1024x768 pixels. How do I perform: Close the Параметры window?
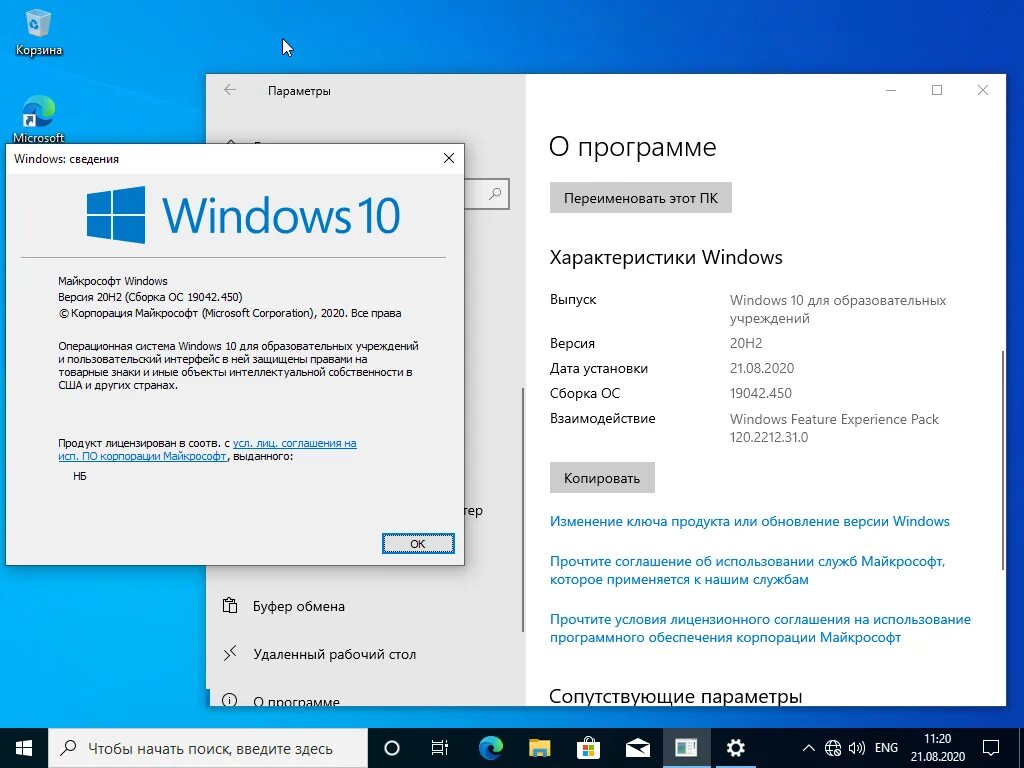(x=983, y=90)
